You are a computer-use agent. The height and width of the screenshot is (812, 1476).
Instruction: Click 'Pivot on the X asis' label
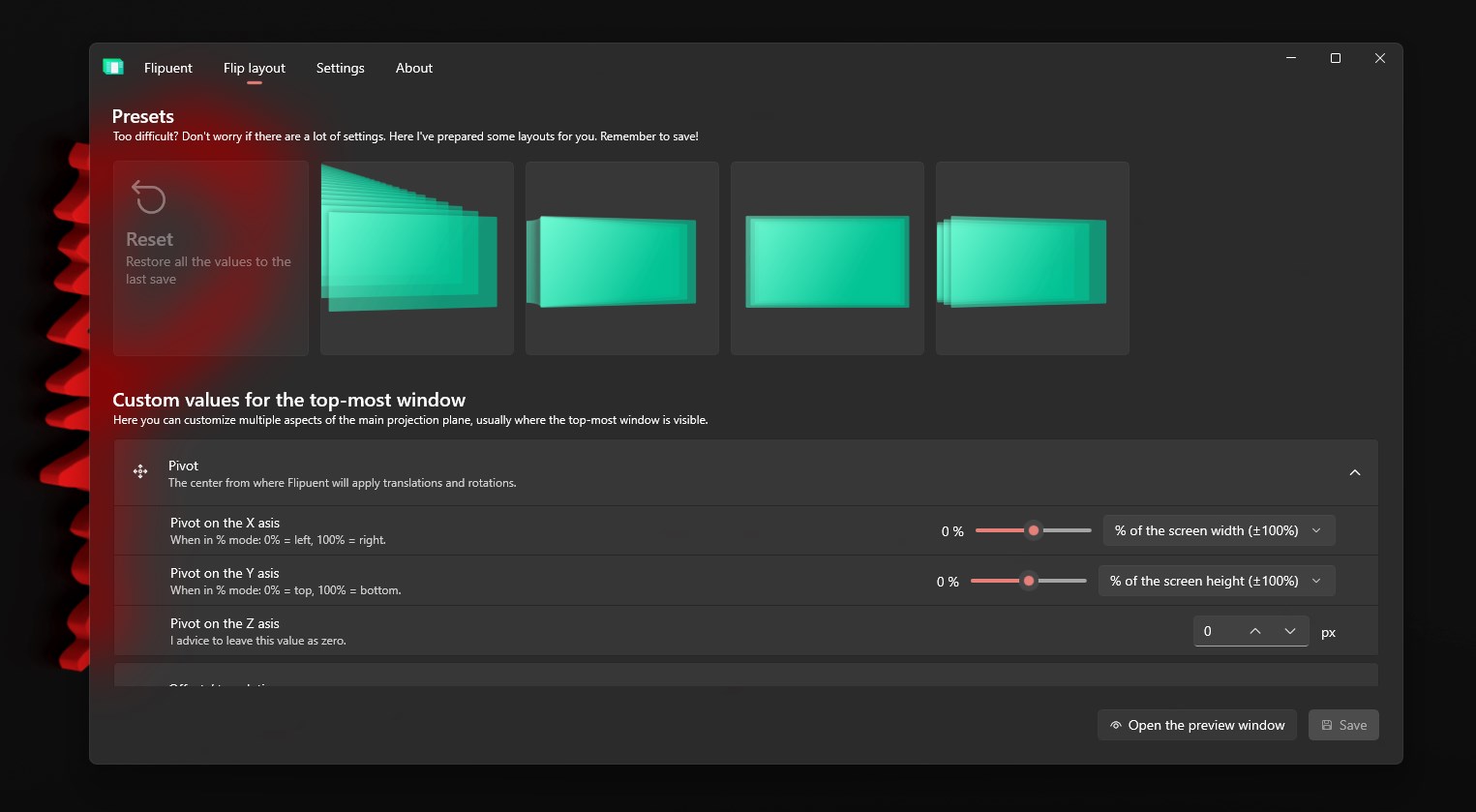click(225, 523)
